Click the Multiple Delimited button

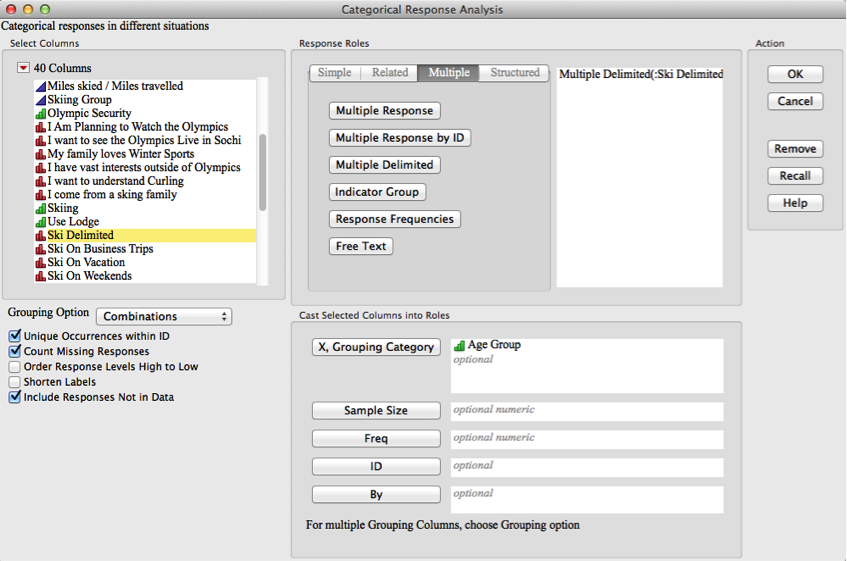(385, 165)
